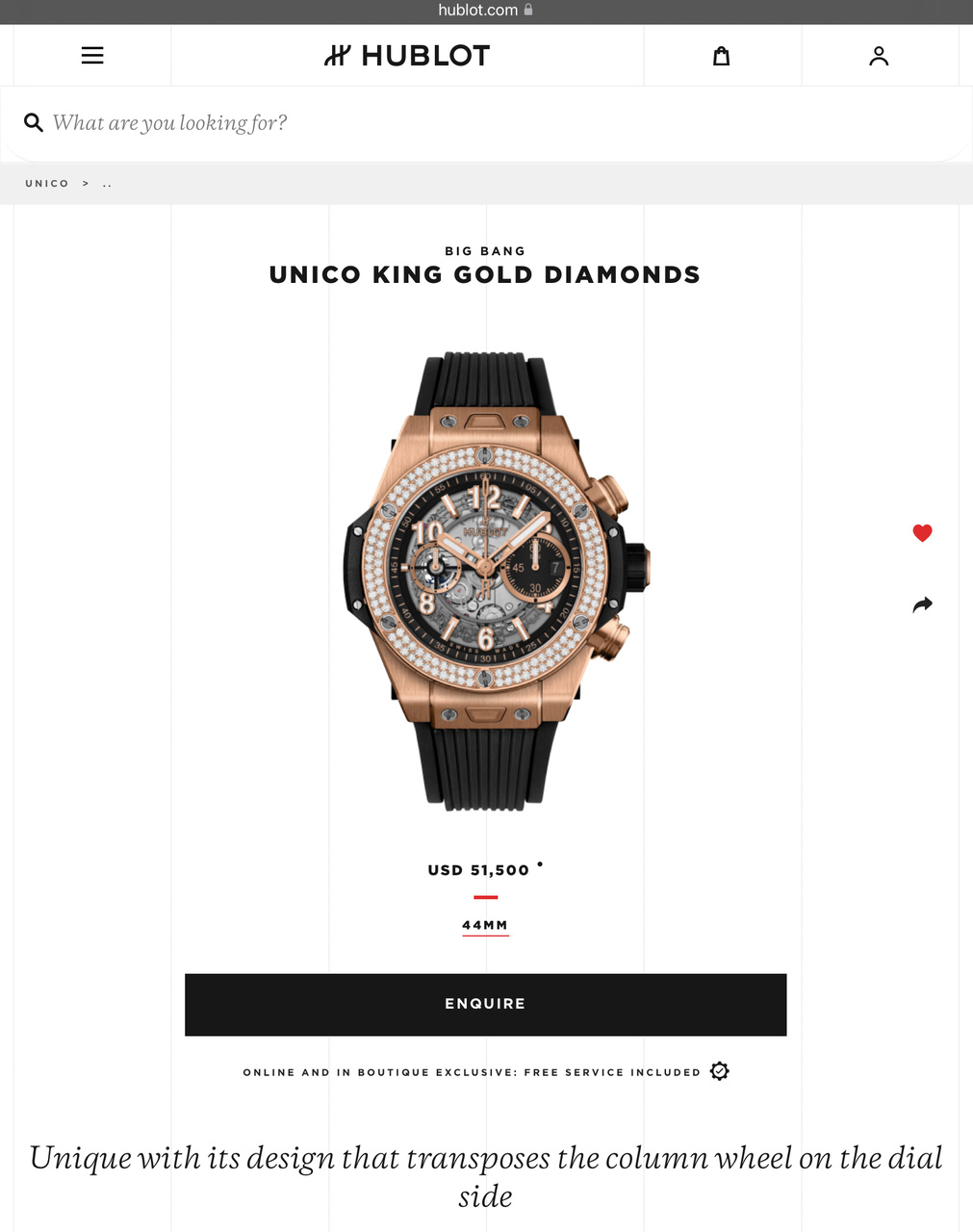Click the hublot.com address bar
The image size is (973, 1232).
(486, 11)
